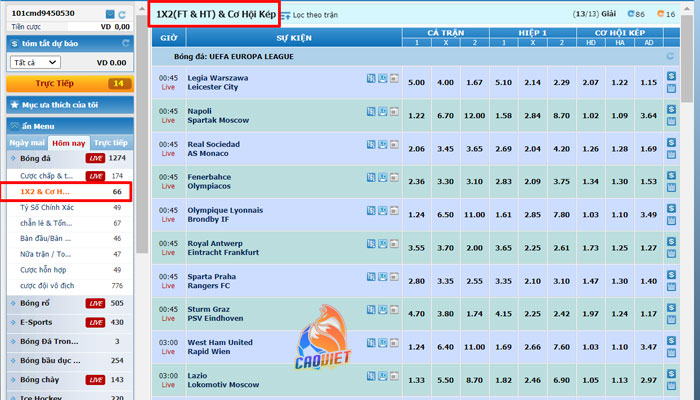Click the grey icon in the Legia Warszawa row

coord(394,78)
